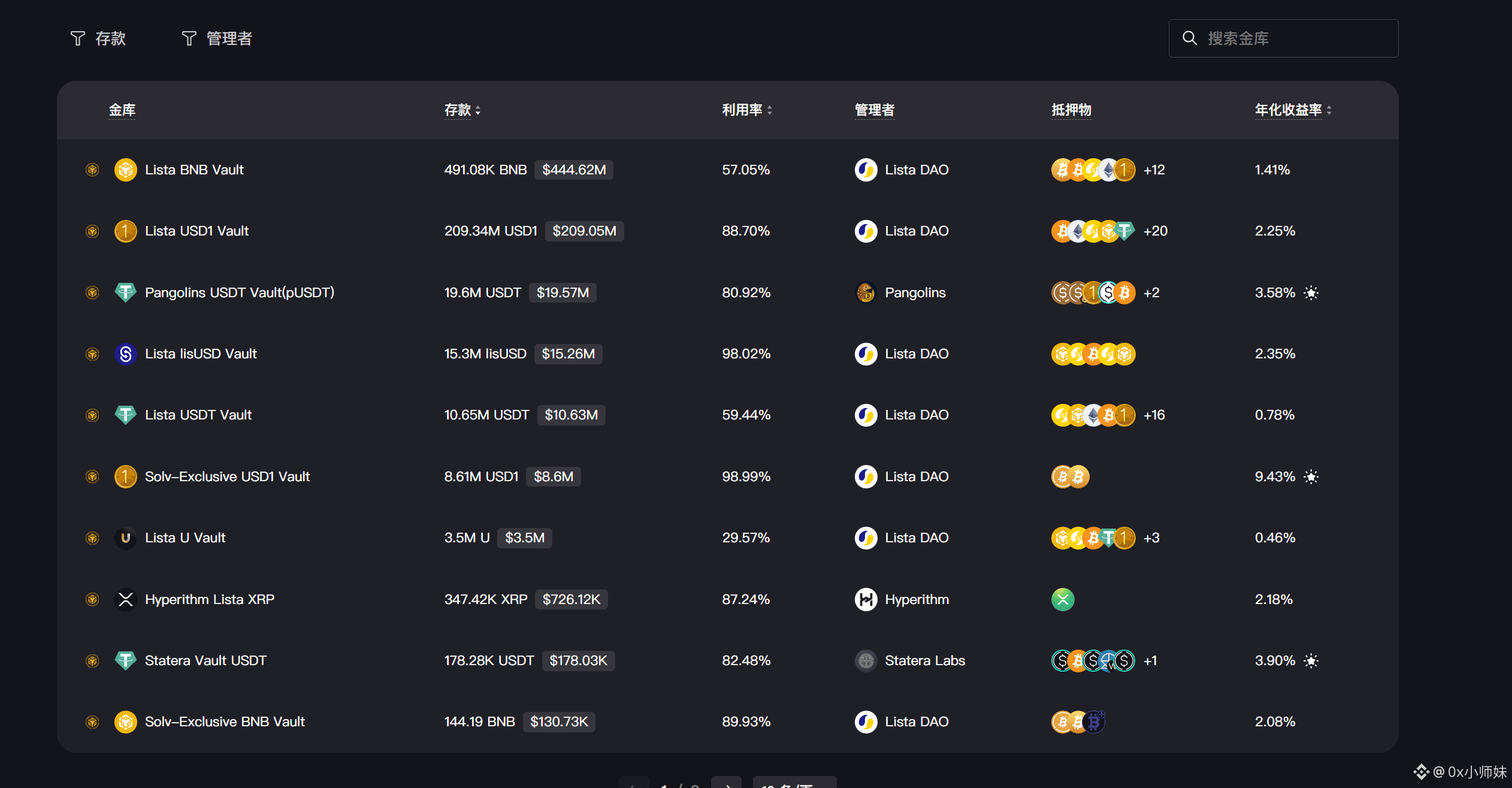
Task: Open the 管理者 curator filter
Action: [216, 38]
